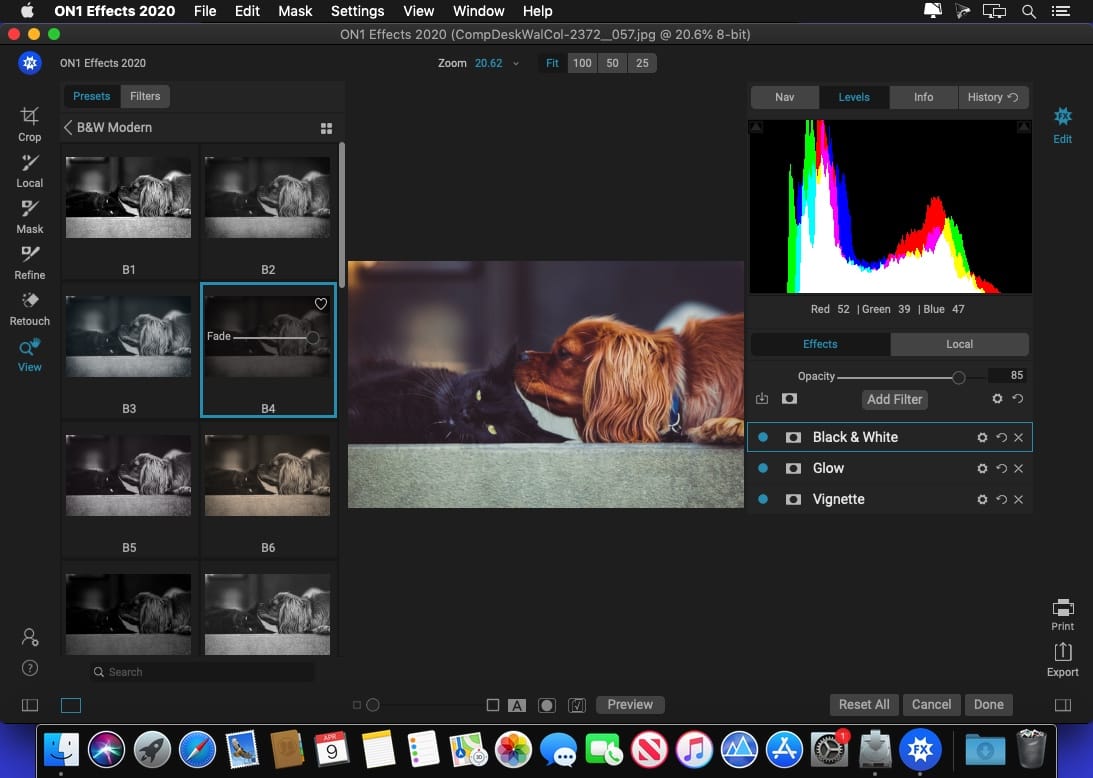Screen dimensions: 1093x778
Task: Open the user account icon
Action: 30,636
